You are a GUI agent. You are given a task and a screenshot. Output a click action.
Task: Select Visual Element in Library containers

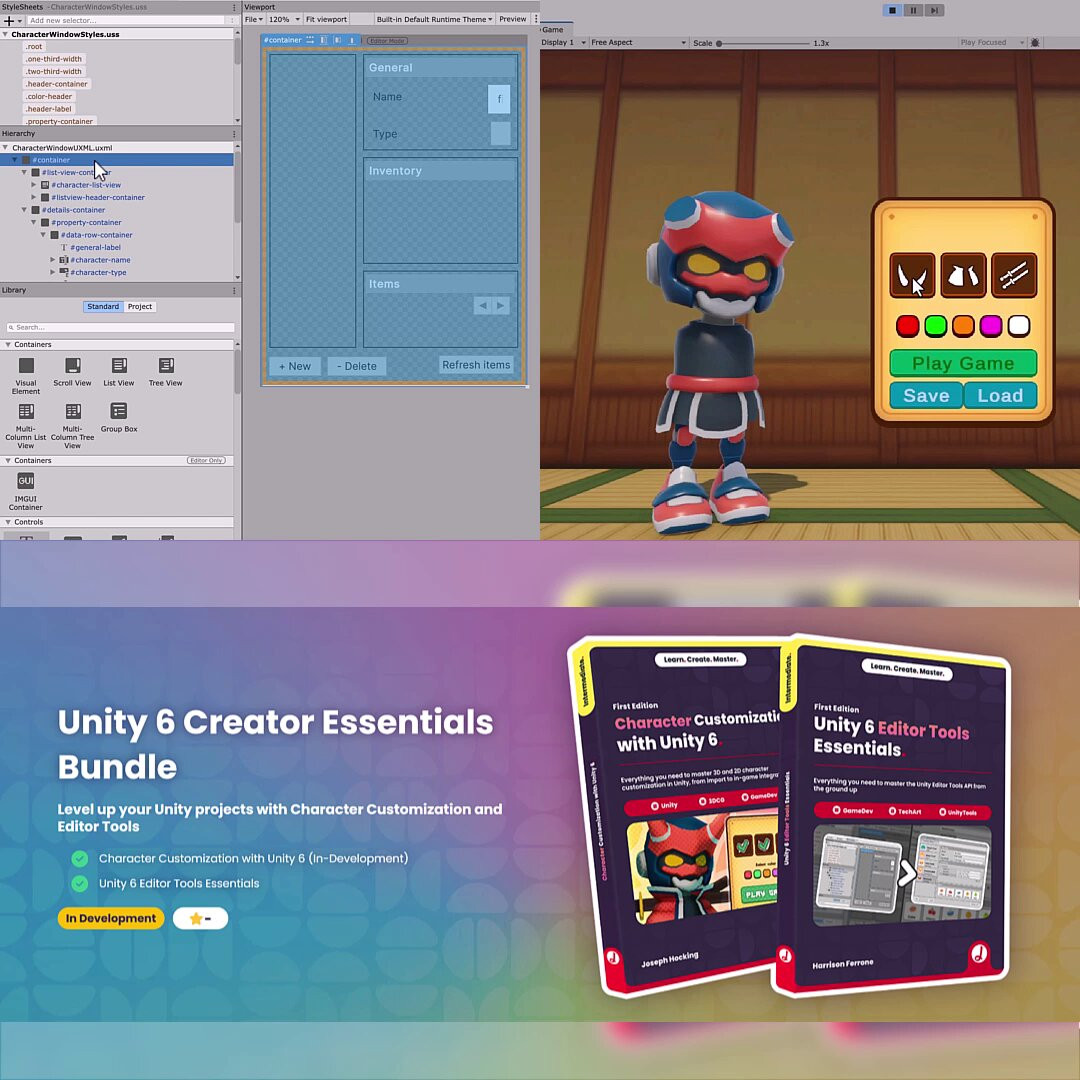(26, 376)
